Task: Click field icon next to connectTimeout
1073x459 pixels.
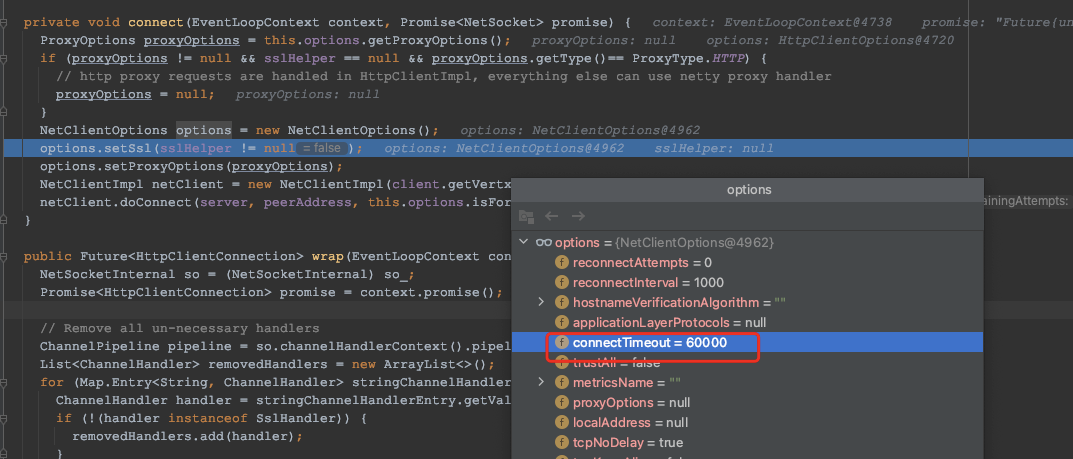Action: [x=562, y=342]
